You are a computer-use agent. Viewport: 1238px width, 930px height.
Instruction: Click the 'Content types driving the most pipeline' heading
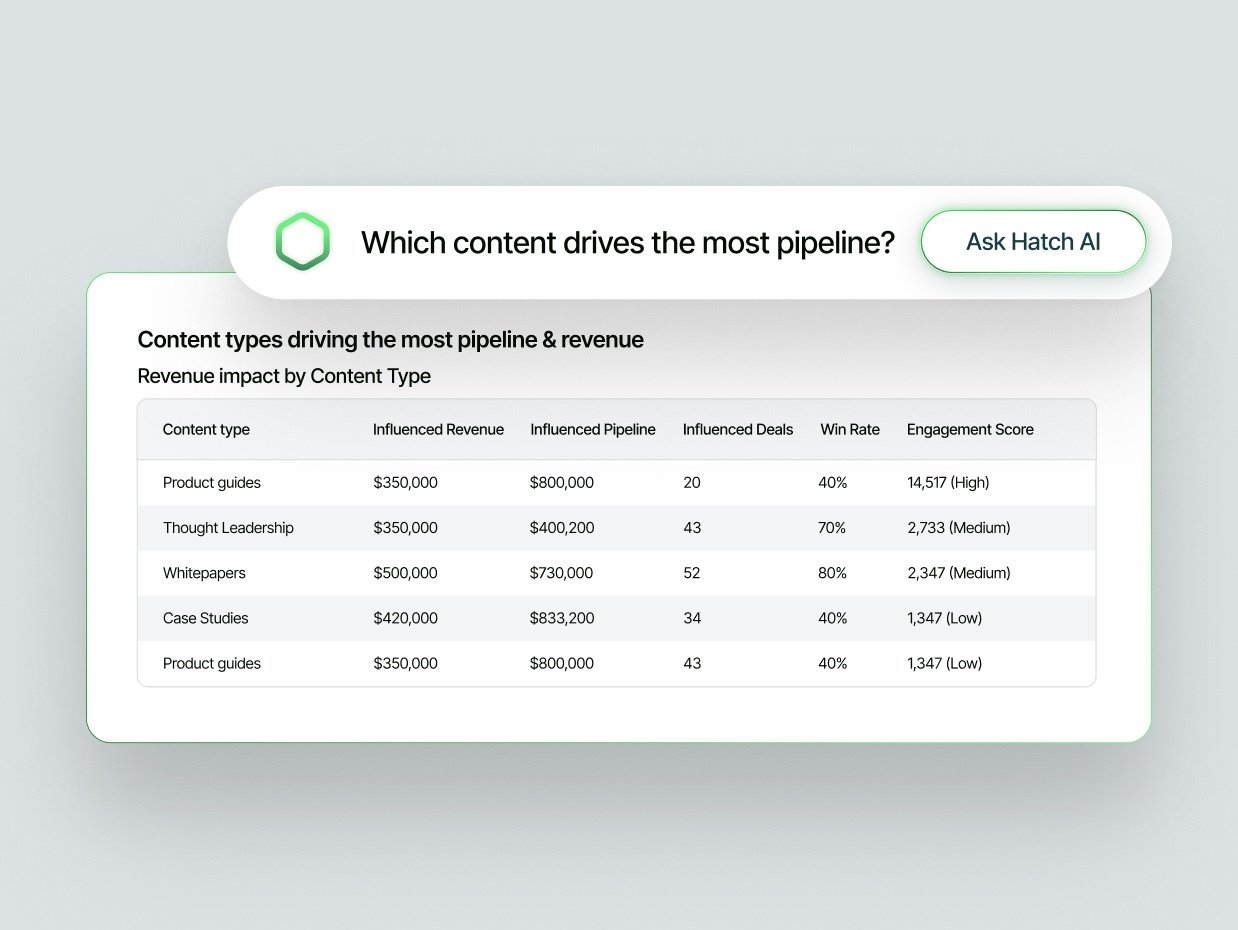point(390,340)
